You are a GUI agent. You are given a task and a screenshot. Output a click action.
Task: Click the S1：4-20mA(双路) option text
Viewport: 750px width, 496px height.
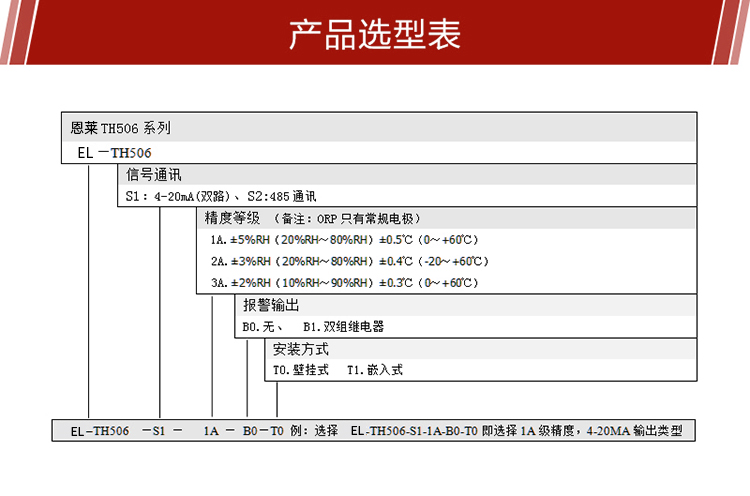[x=178, y=196]
